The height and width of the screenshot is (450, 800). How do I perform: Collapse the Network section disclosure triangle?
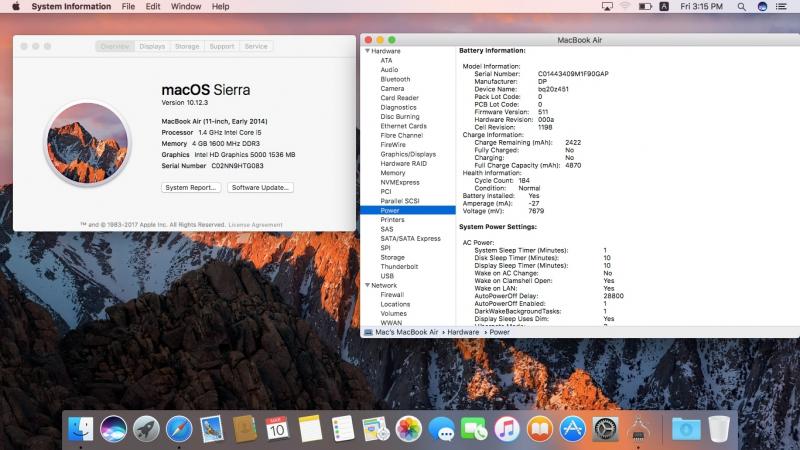(366, 285)
